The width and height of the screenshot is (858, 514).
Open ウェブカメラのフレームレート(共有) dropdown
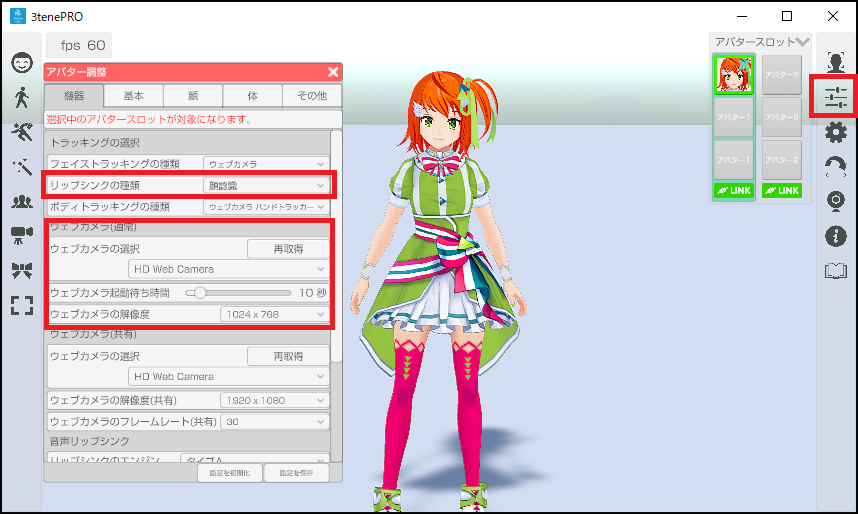pyautogui.click(x=275, y=421)
